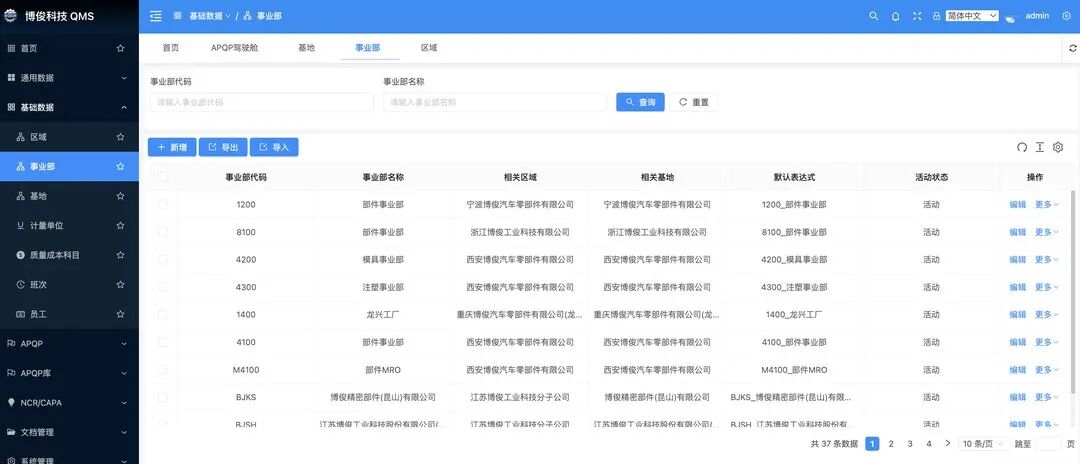
Task: Select all rows with header checkbox
Action: click(x=163, y=177)
